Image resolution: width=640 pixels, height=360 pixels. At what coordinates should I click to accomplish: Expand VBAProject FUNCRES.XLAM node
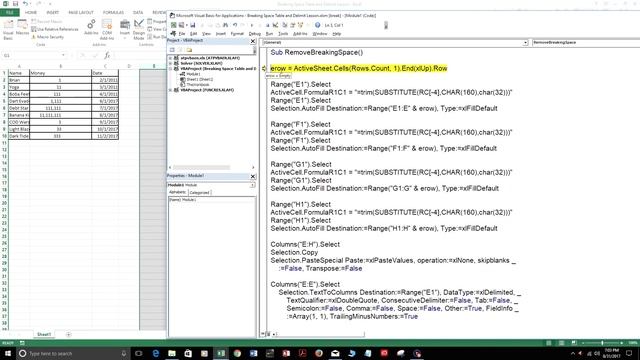click(x=170, y=90)
